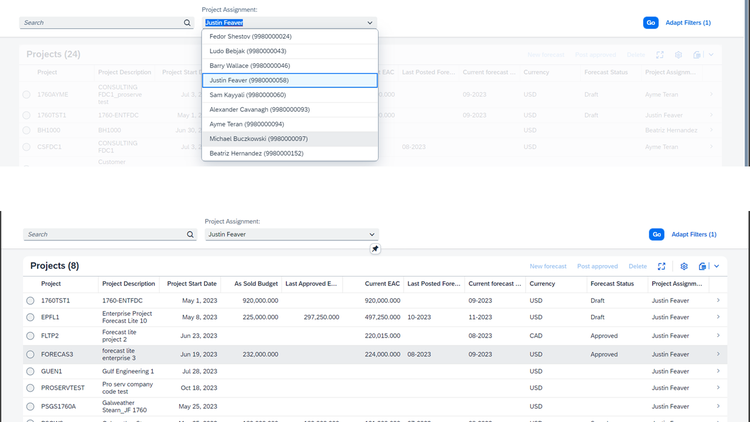Viewport: 750px width, 422px height.
Task: Open Adapt Filters (1) in upper panel
Action: 688,22
